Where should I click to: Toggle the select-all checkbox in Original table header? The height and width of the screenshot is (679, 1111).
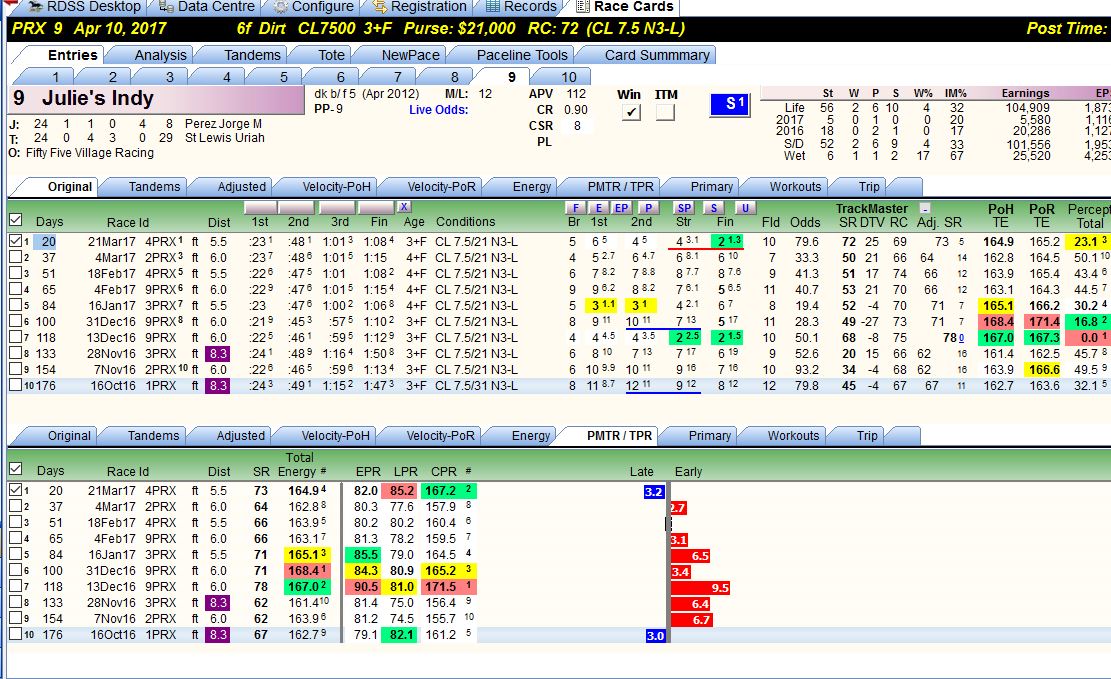(16, 220)
